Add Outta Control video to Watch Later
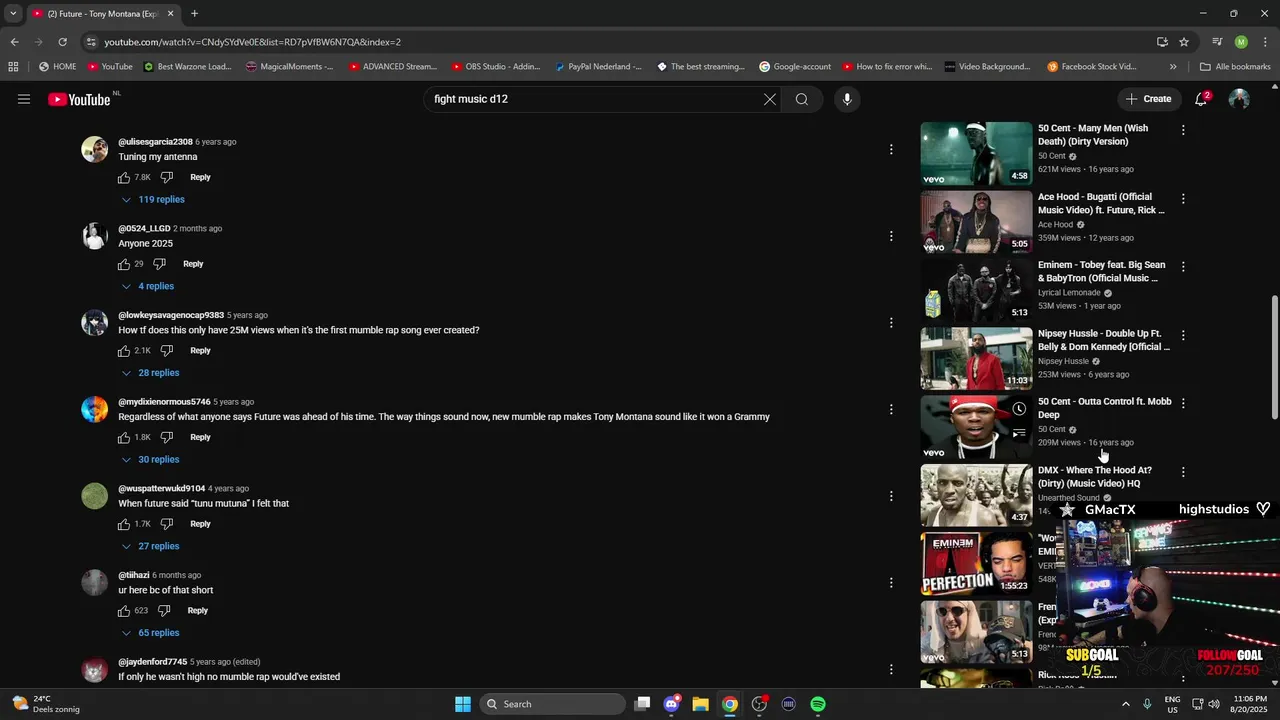Screen dimensions: 1280x720 coord(1019,409)
